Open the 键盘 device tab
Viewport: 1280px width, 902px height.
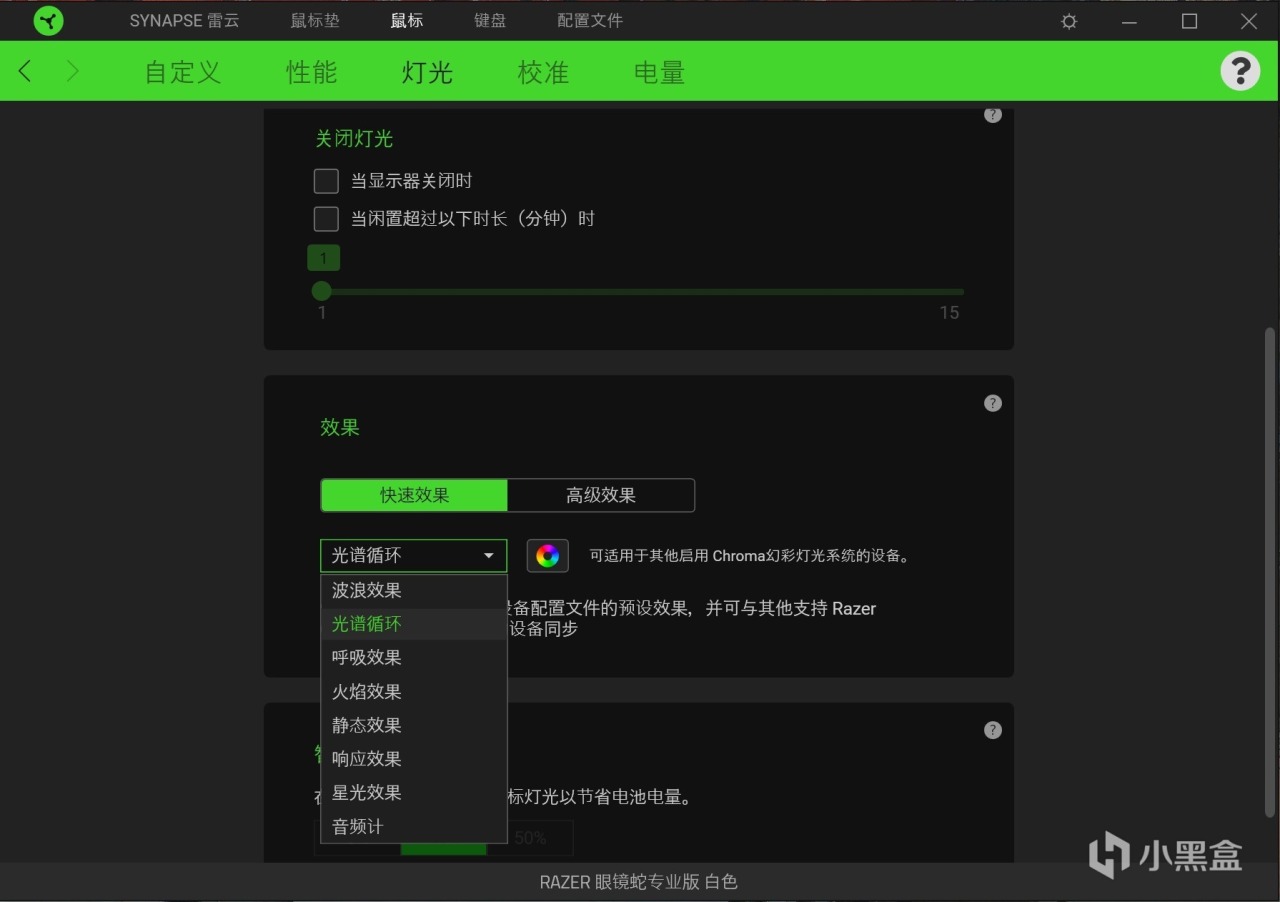tap(490, 20)
